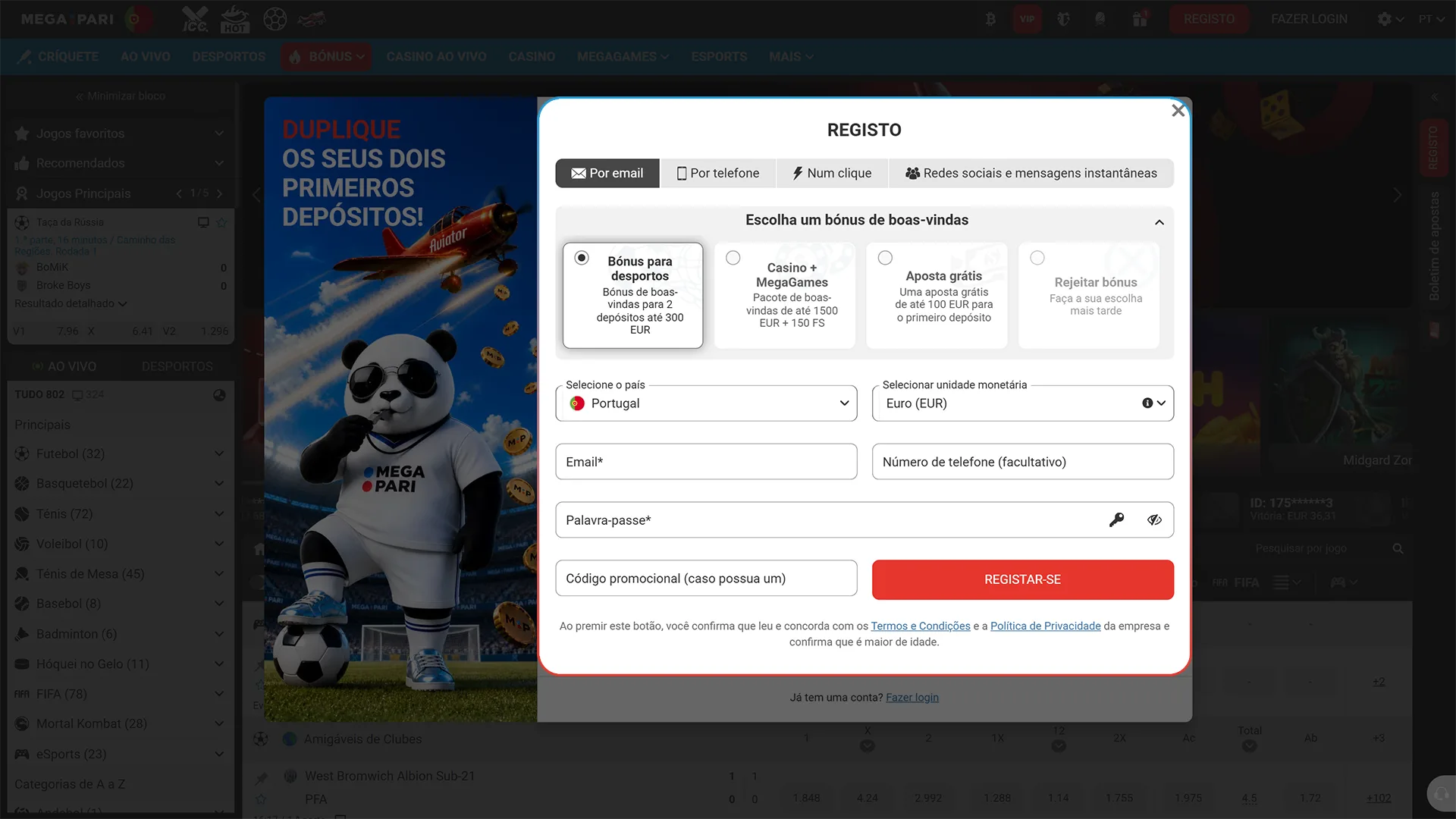
Task: Click the REGISTO button in header
Action: tap(1209, 19)
